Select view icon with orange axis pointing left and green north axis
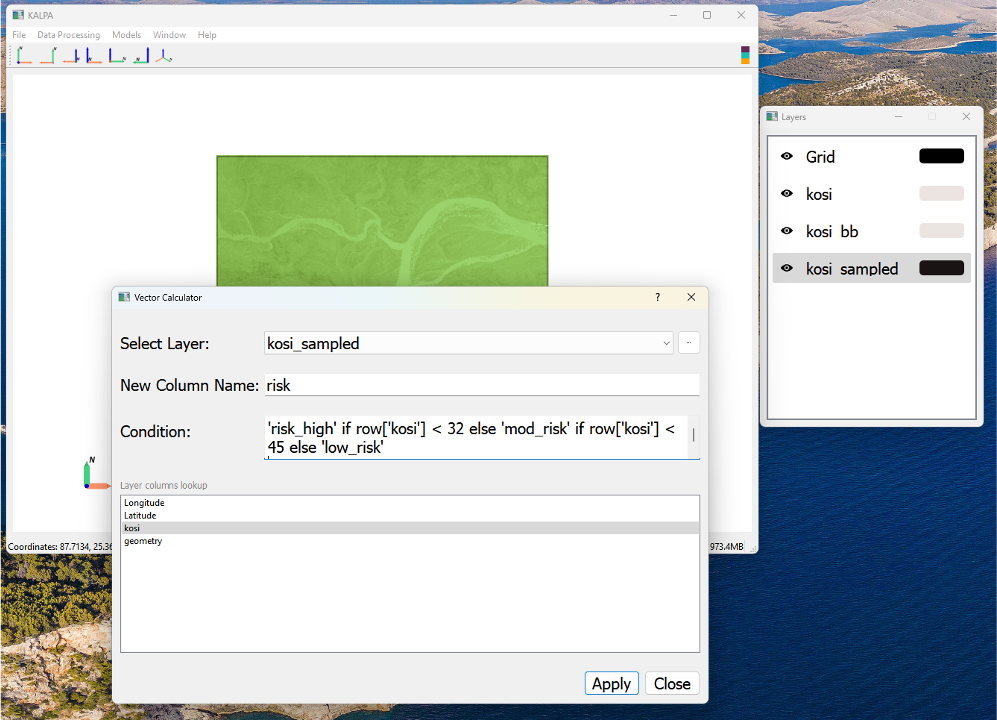The width and height of the screenshot is (997, 720). pyautogui.click(x=48, y=55)
